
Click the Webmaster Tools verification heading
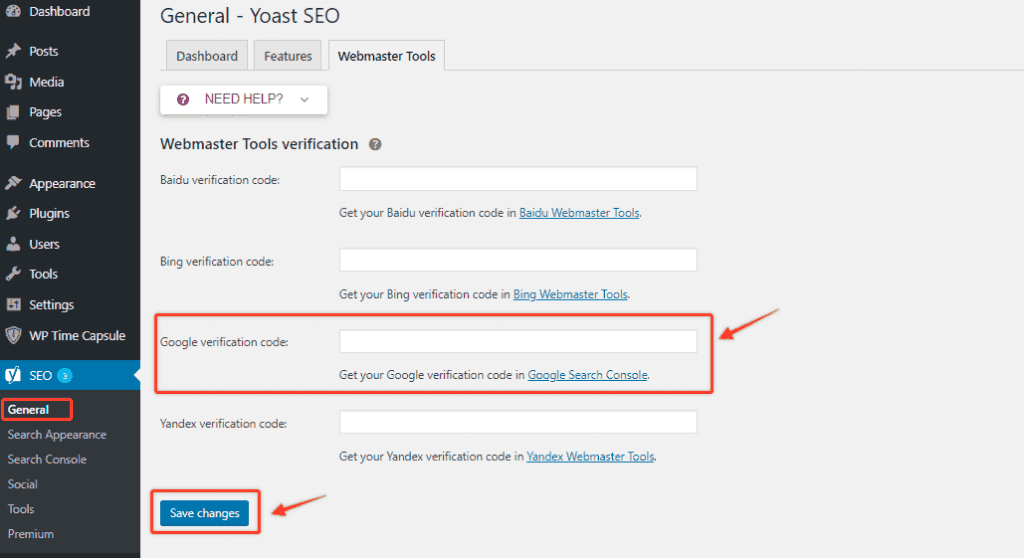click(x=259, y=144)
